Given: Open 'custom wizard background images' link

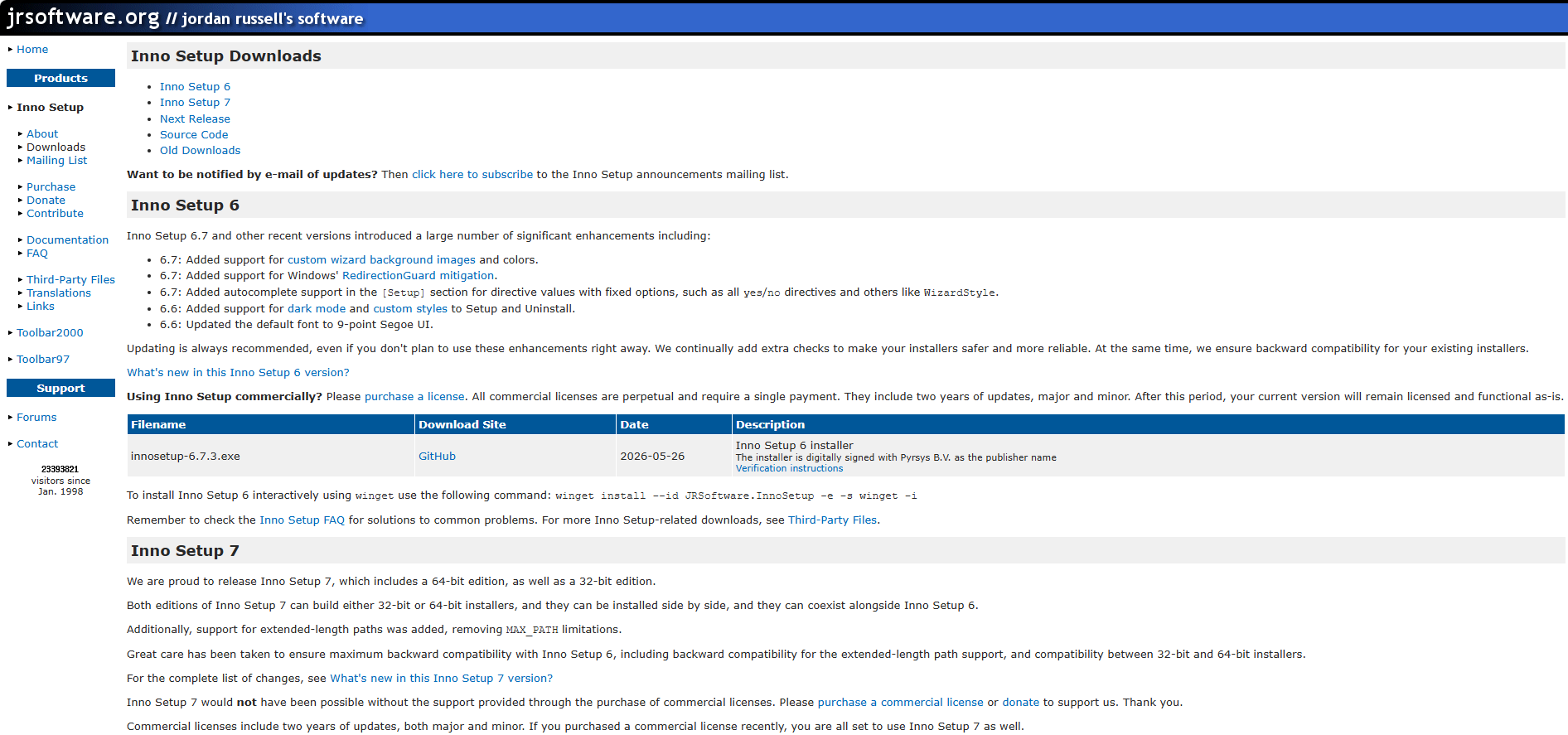Looking at the screenshot, I should pos(381,260).
